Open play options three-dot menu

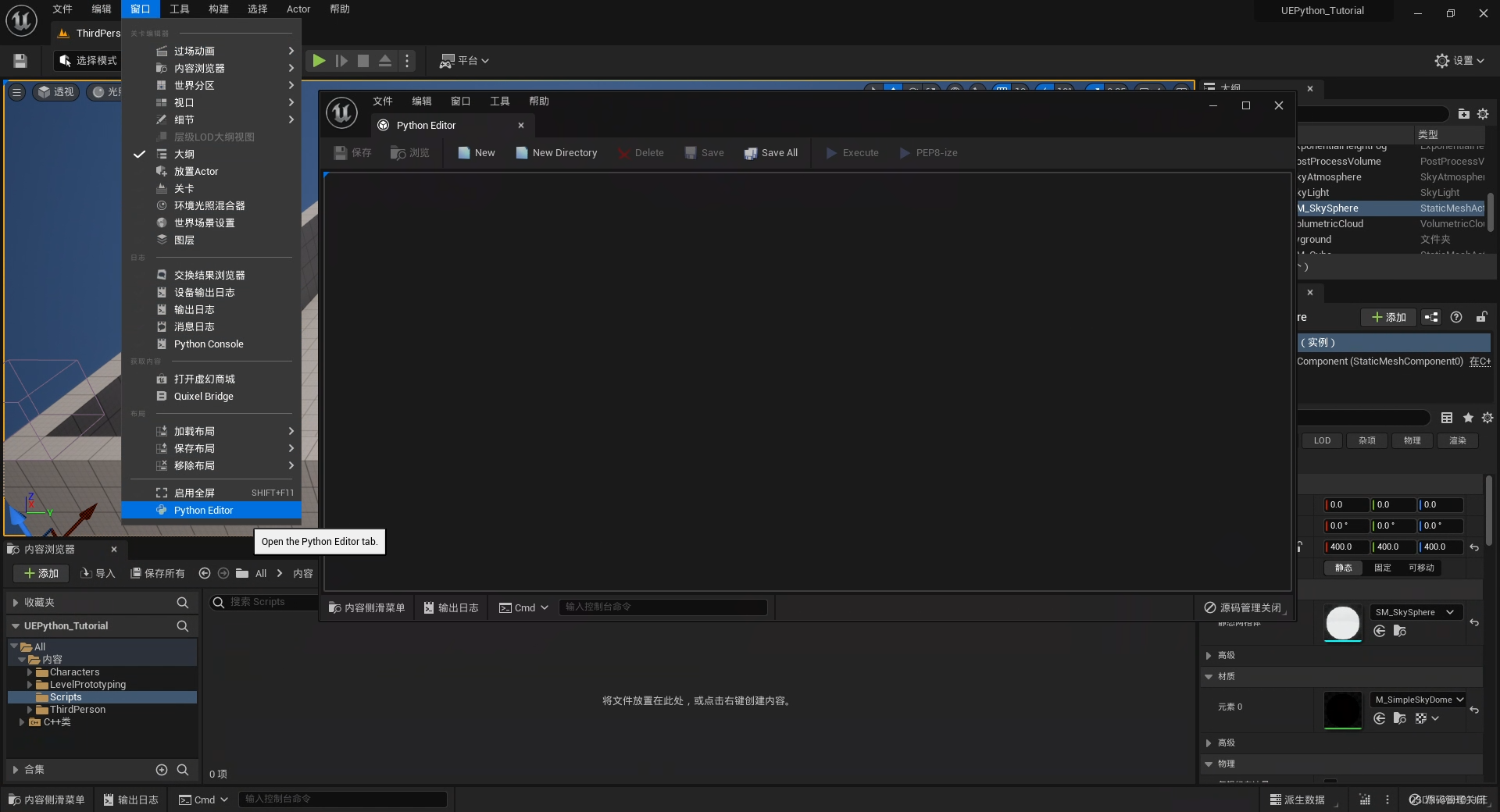tap(407, 61)
